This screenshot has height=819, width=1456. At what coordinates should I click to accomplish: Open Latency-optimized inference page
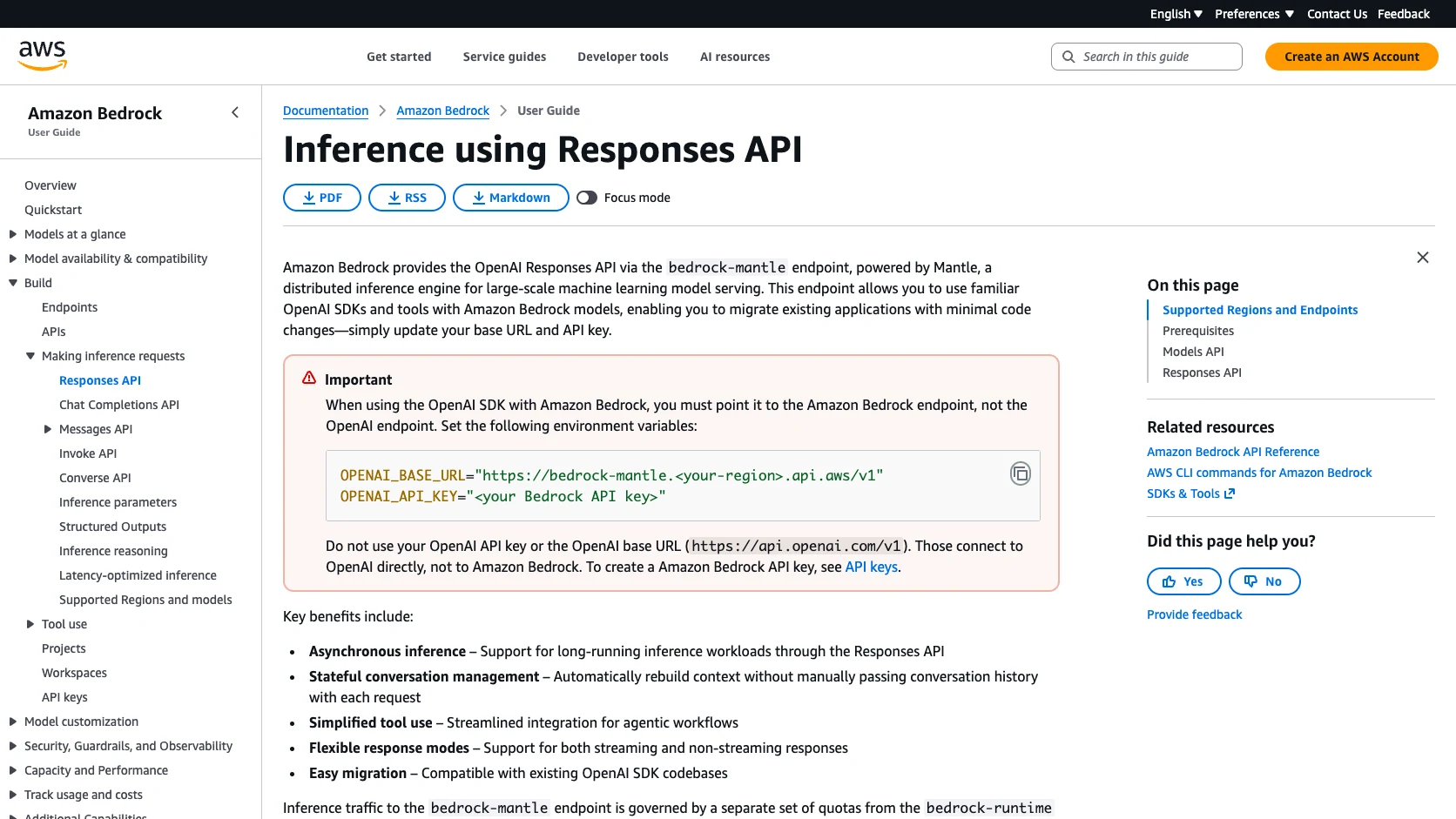click(138, 575)
